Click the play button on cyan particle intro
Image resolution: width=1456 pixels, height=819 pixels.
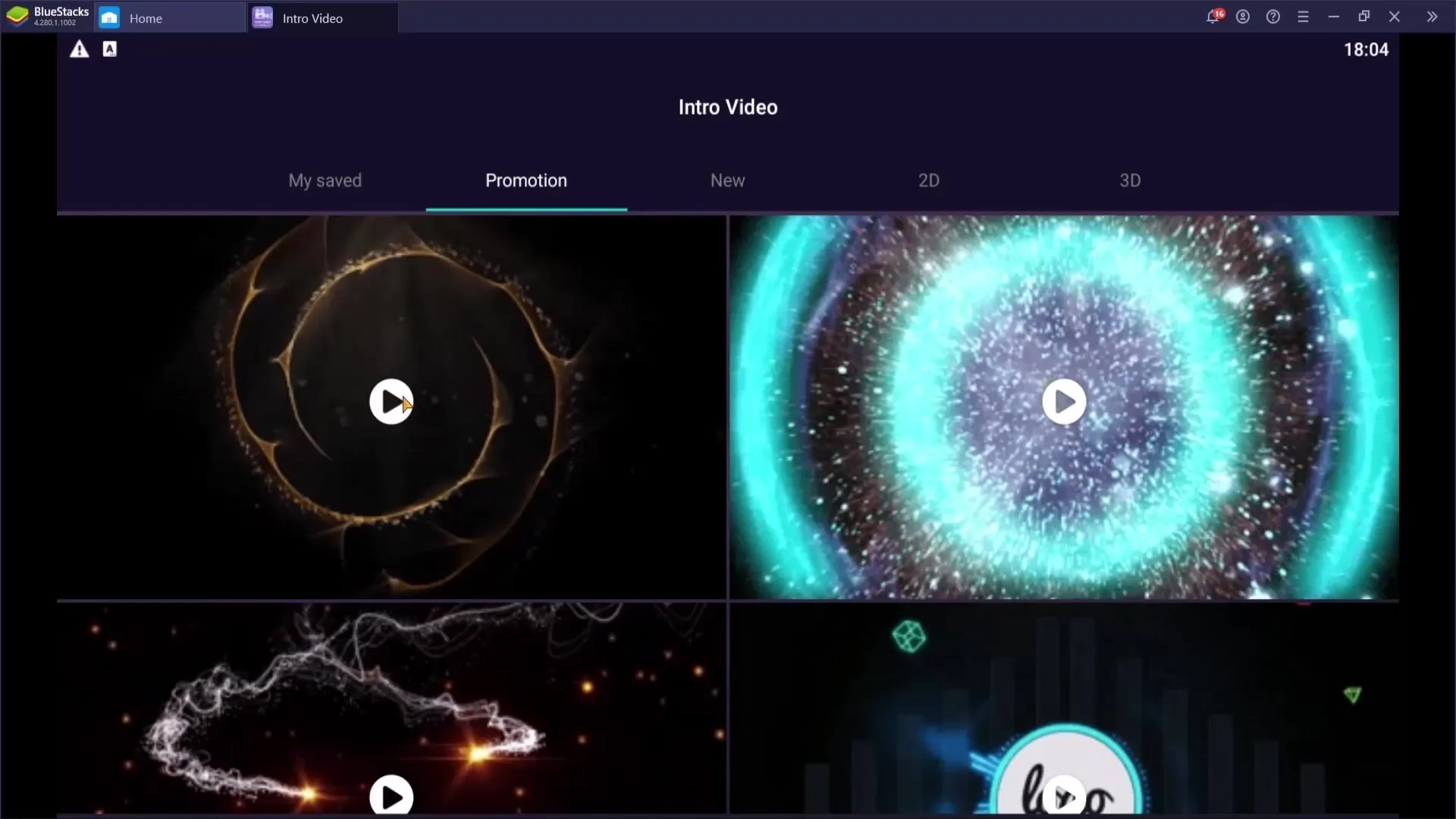pyautogui.click(x=1063, y=402)
